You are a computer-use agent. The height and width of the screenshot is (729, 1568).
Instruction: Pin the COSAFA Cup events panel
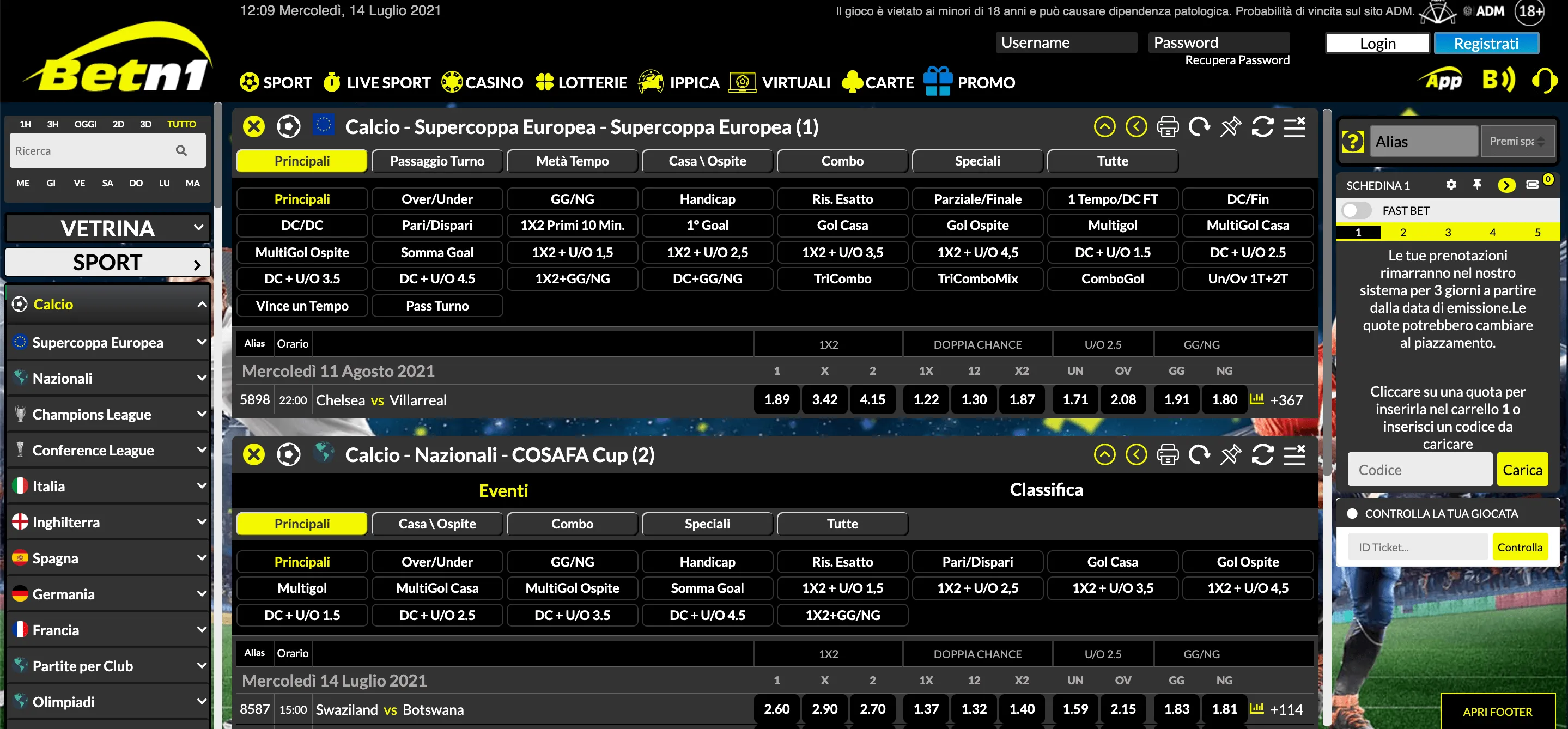pyautogui.click(x=1231, y=454)
